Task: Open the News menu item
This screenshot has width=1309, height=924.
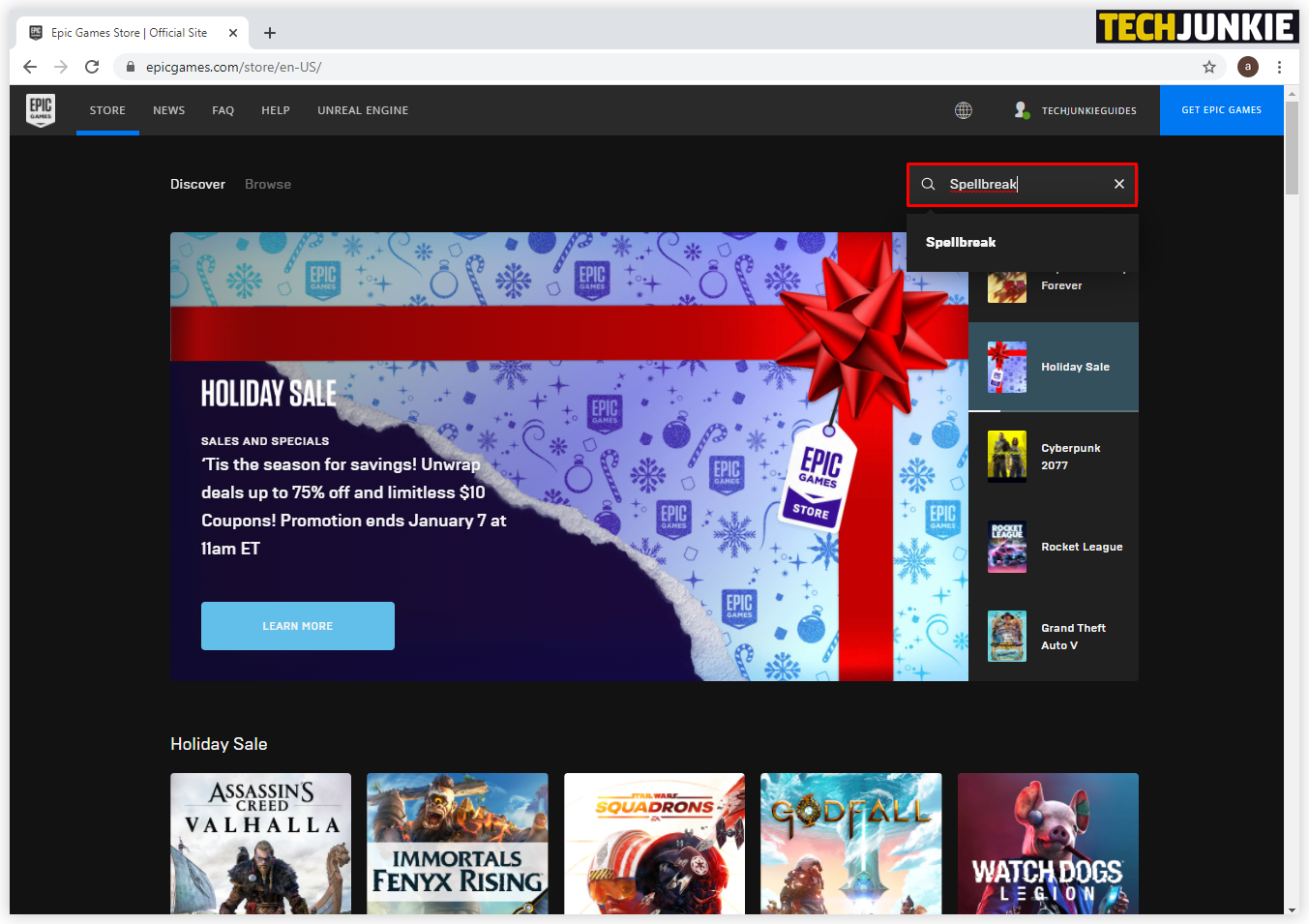Action: click(168, 110)
